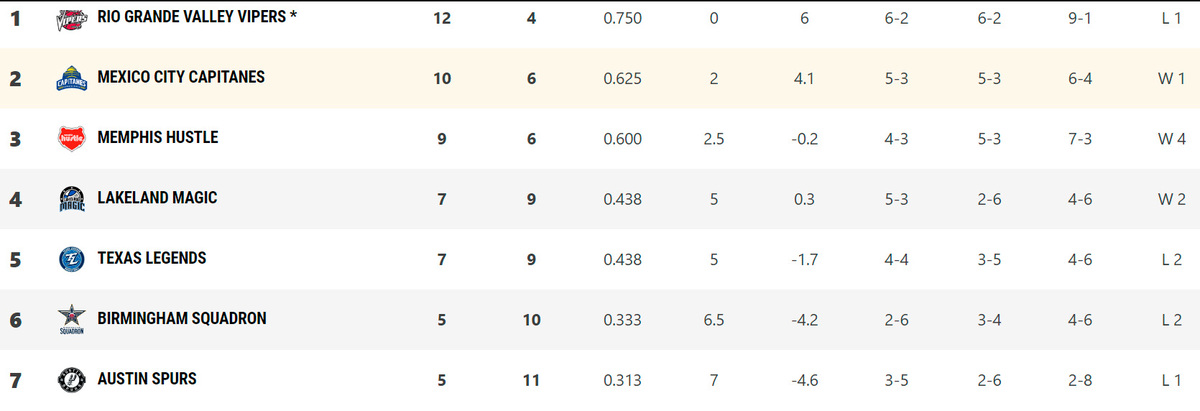Click the Lakeland Magic logo
This screenshot has height=411, width=1200.
point(72,199)
